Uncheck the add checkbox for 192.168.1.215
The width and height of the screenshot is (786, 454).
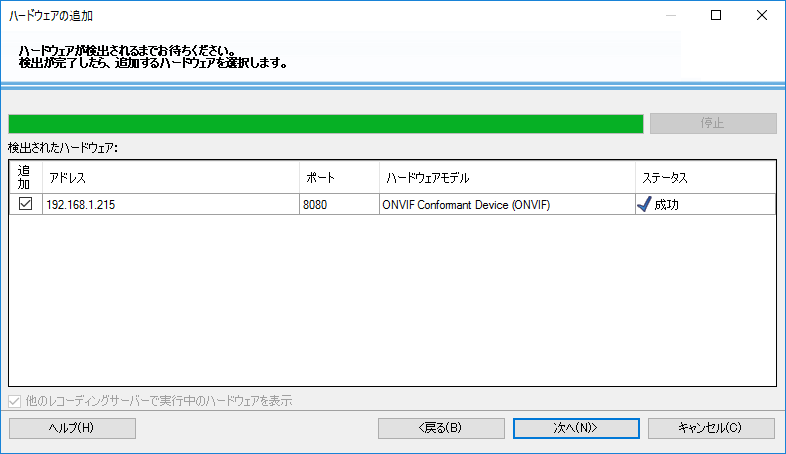coord(25,204)
